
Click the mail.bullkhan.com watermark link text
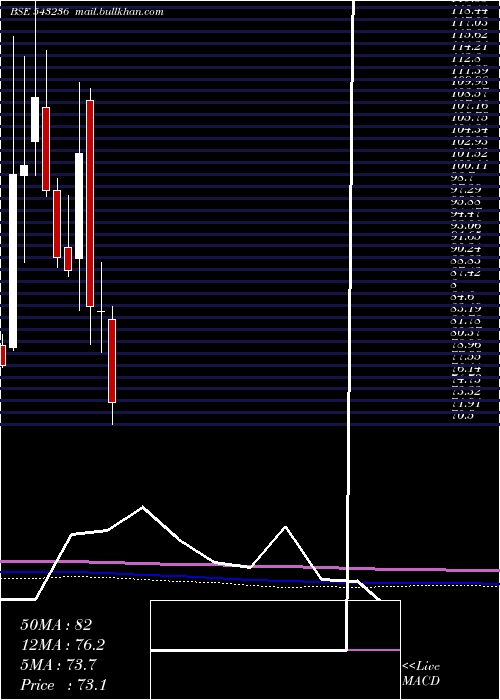[x=120, y=12]
